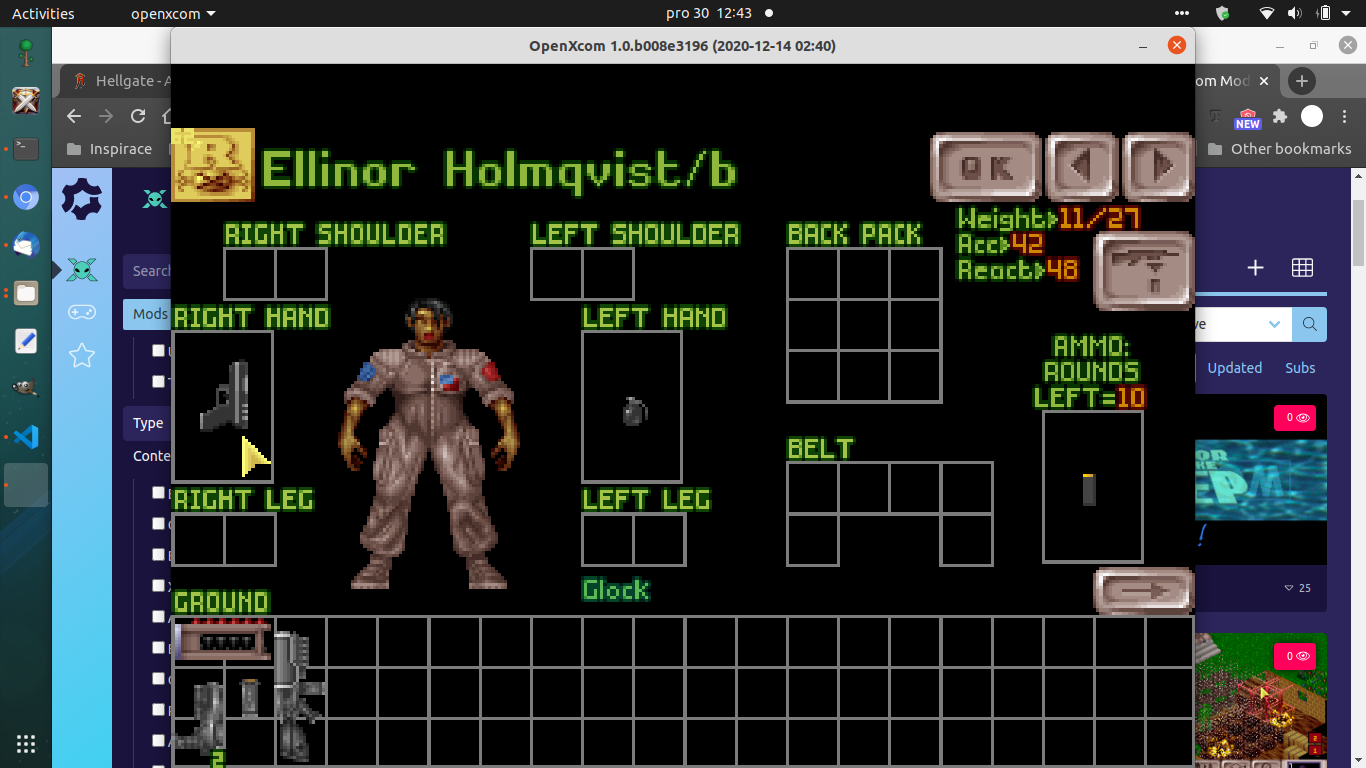Click the first Left Shoulder slot
Image resolution: width=1366 pixels, height=768 pixels.
click(557, 274)
